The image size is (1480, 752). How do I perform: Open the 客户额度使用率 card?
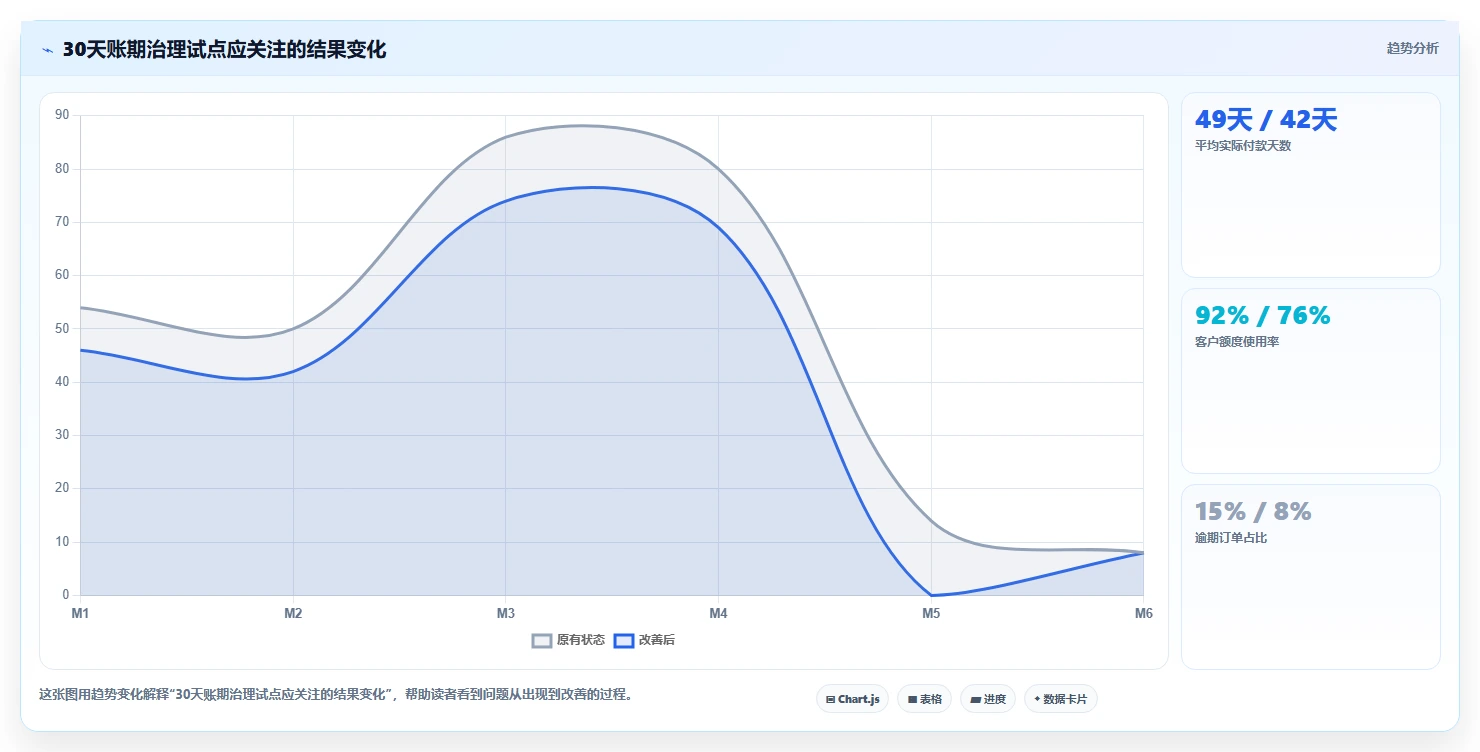[x=1310, y=381]
